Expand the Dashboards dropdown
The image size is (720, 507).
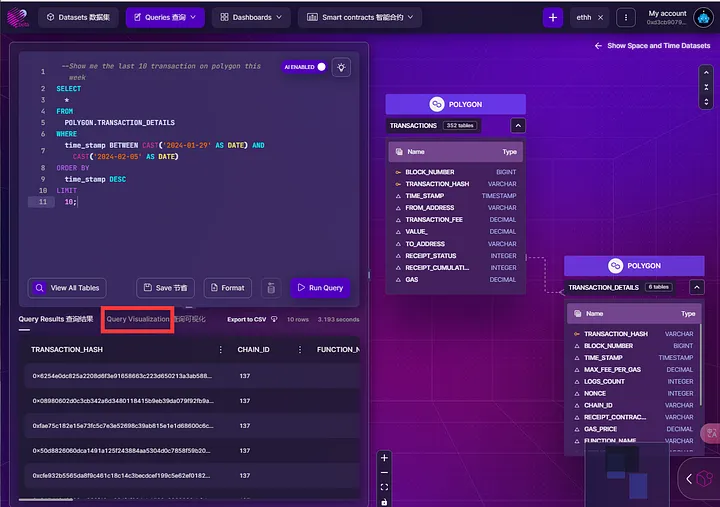(252, 17)
